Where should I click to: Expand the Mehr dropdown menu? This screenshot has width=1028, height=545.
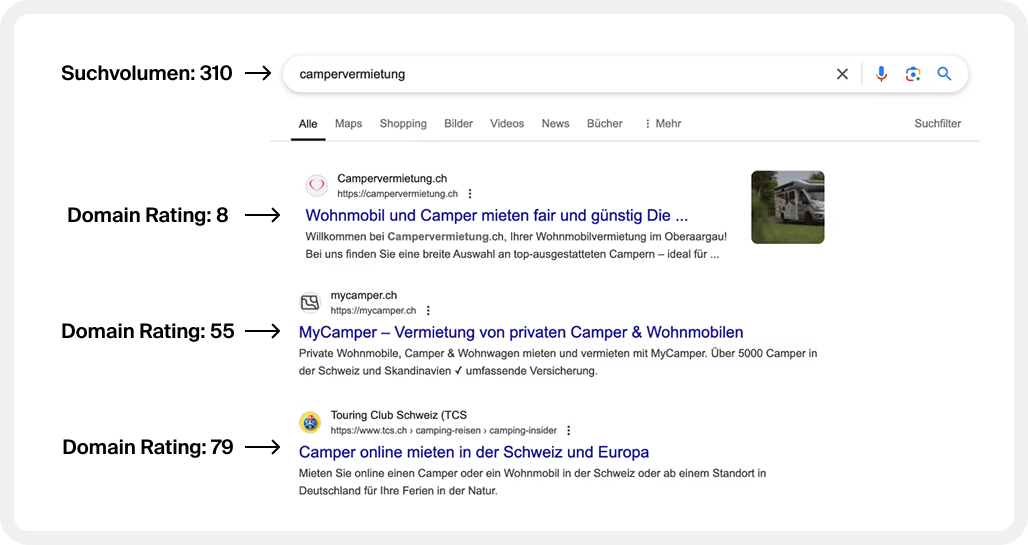(663, 123)
